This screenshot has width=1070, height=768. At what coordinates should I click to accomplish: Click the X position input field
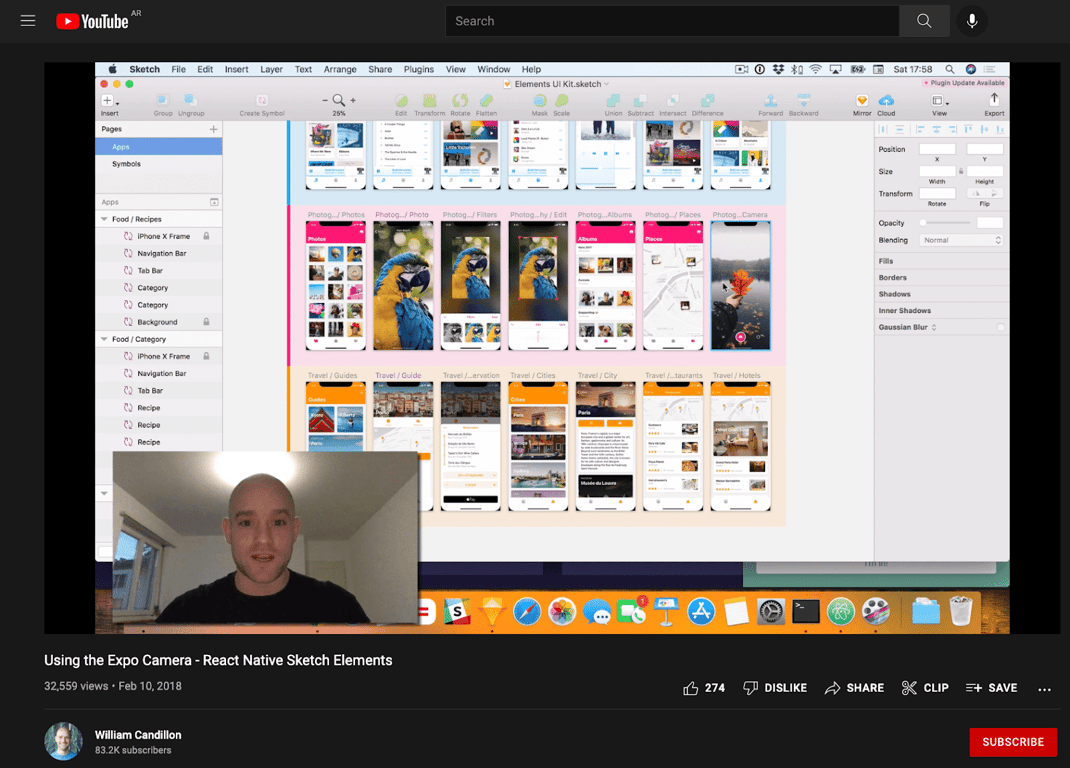937,149
